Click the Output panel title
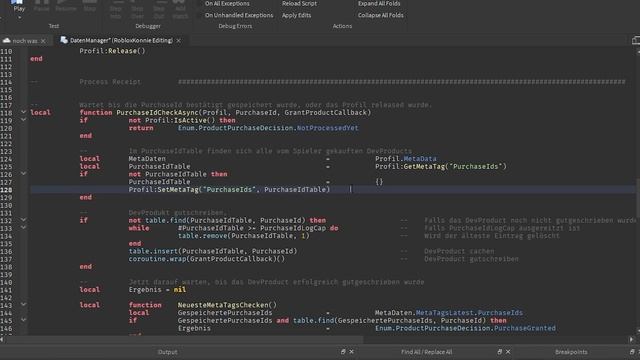Screen dimensions: 640x360 tap(167, 352)
